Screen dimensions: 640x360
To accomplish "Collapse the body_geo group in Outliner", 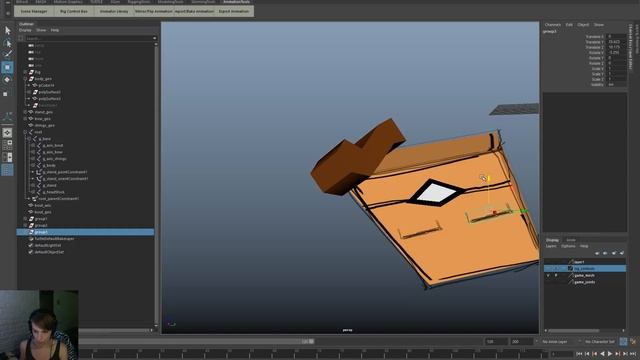I will pyautogui.click(x=25, y=79).
